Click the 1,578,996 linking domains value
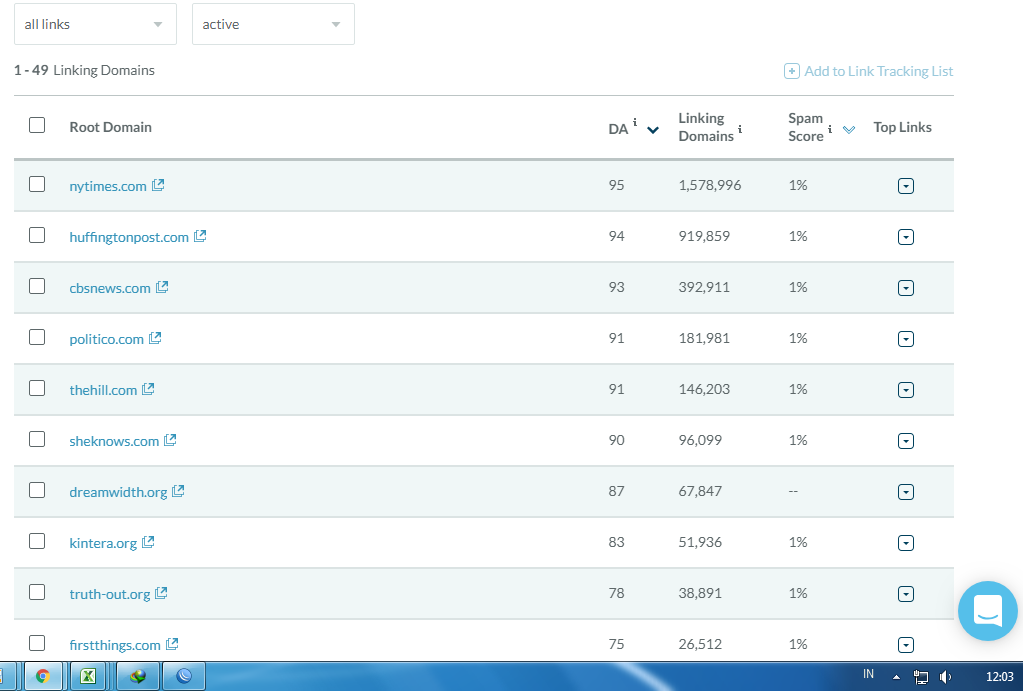The image size is (1023, 691). point(710,185)
